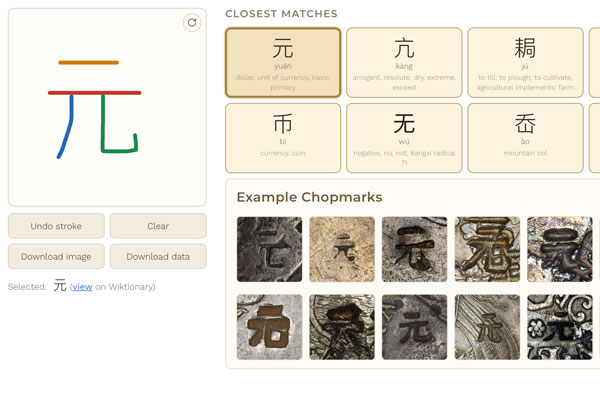Click the circular refresh icon on the drawing canvas
The width and height of the screenshot is (600, 400).
click(x=192, y=23)
